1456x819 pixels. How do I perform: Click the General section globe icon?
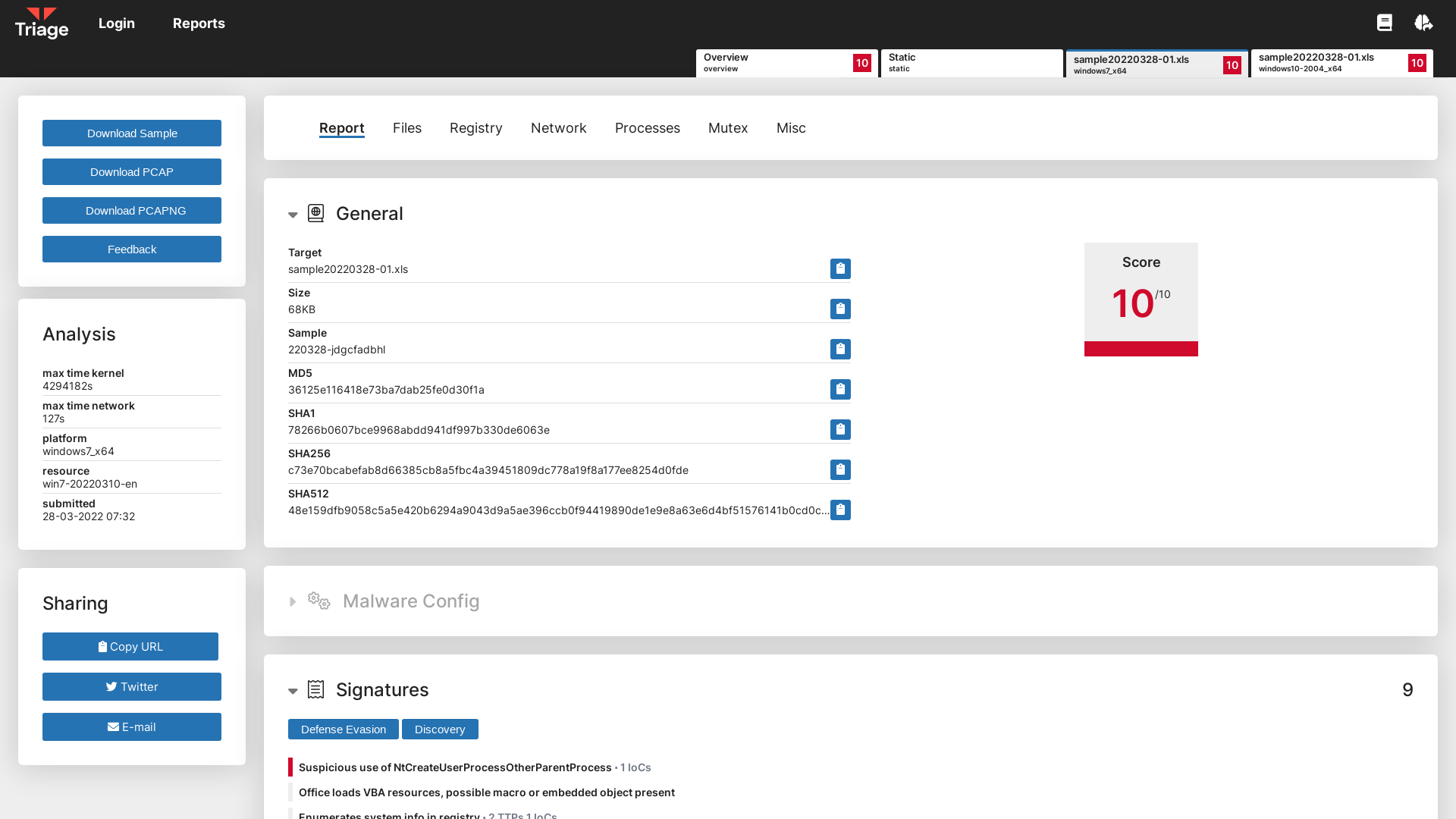(x=316, y=213)
